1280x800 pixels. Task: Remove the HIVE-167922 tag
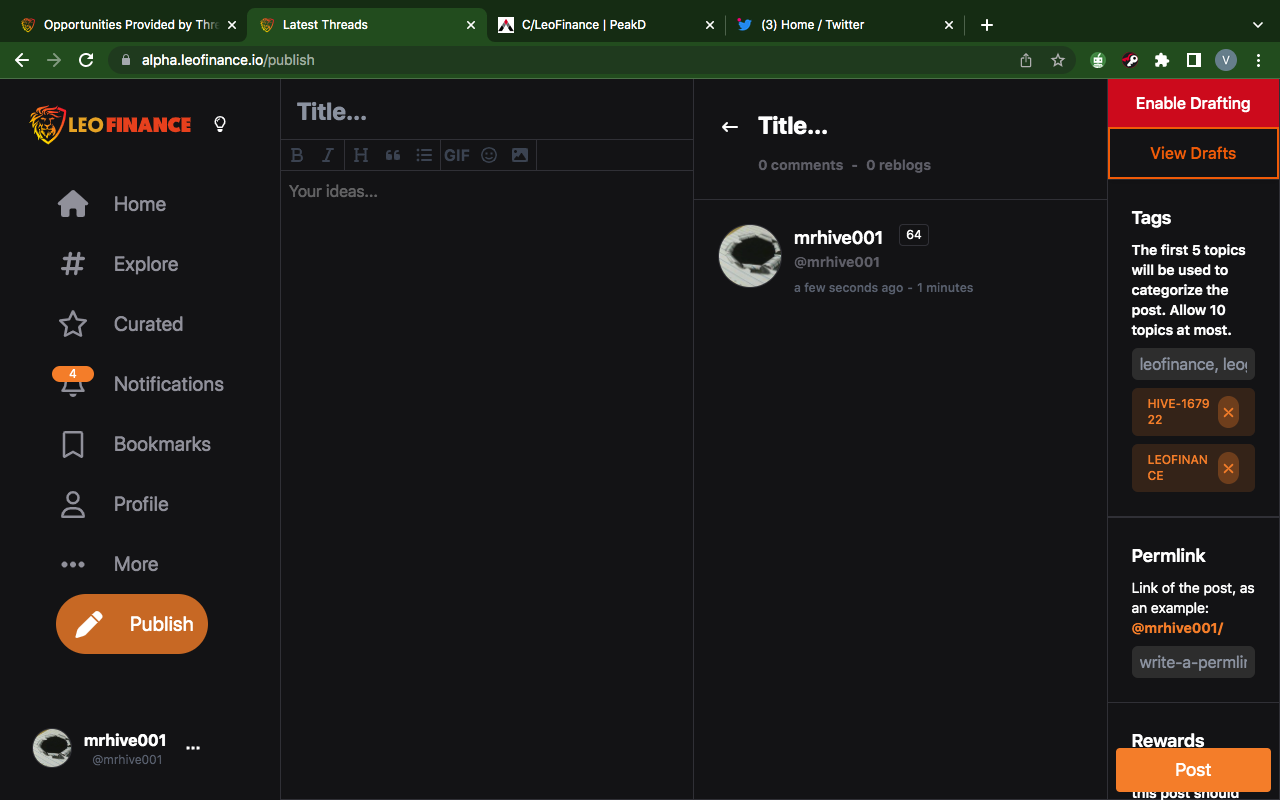tap(1228, 412)
